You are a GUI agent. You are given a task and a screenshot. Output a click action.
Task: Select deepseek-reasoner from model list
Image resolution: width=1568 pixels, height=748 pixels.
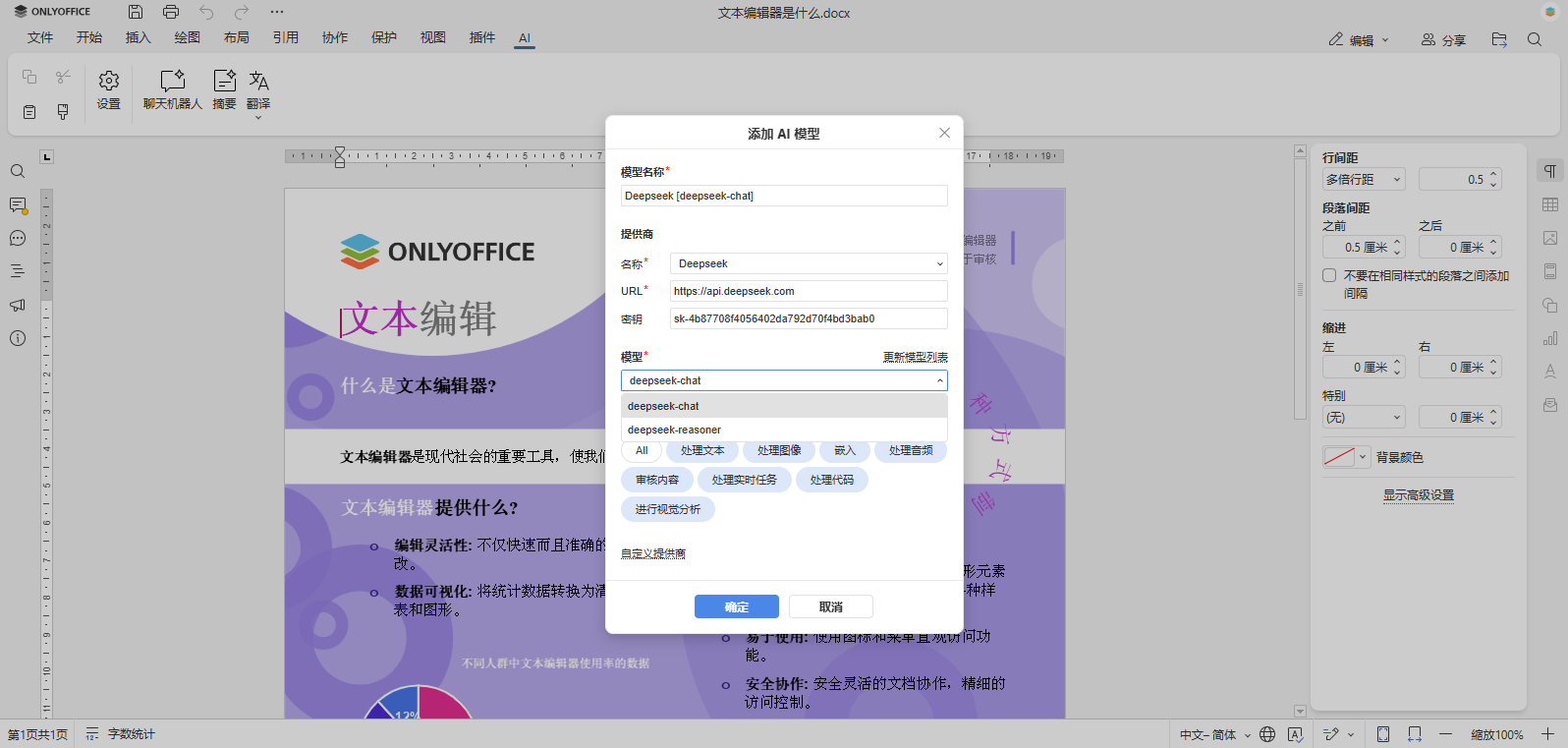[784, 430]
